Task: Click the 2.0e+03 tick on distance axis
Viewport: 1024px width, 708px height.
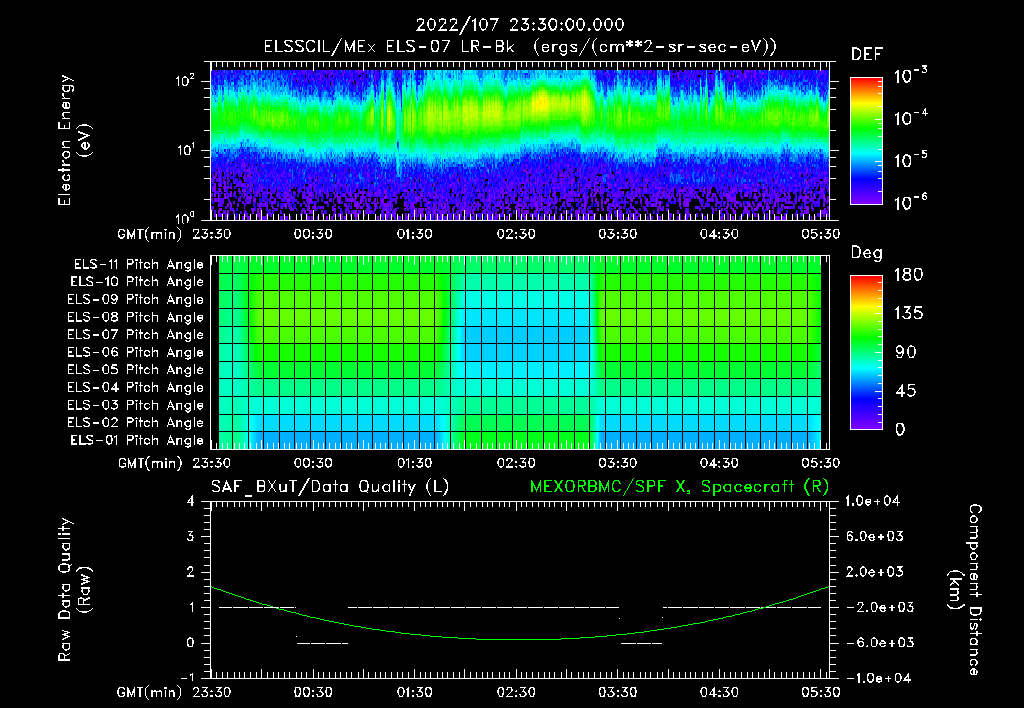Action: coord(875,571)
